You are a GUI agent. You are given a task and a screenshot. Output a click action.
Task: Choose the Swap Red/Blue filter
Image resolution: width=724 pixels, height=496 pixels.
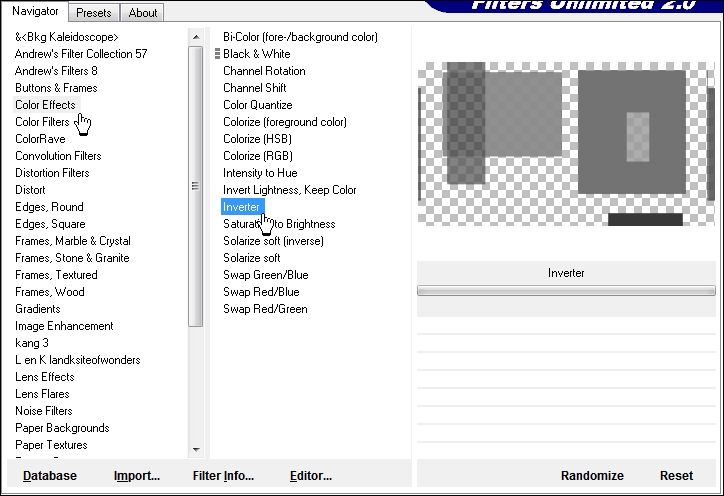261,293
